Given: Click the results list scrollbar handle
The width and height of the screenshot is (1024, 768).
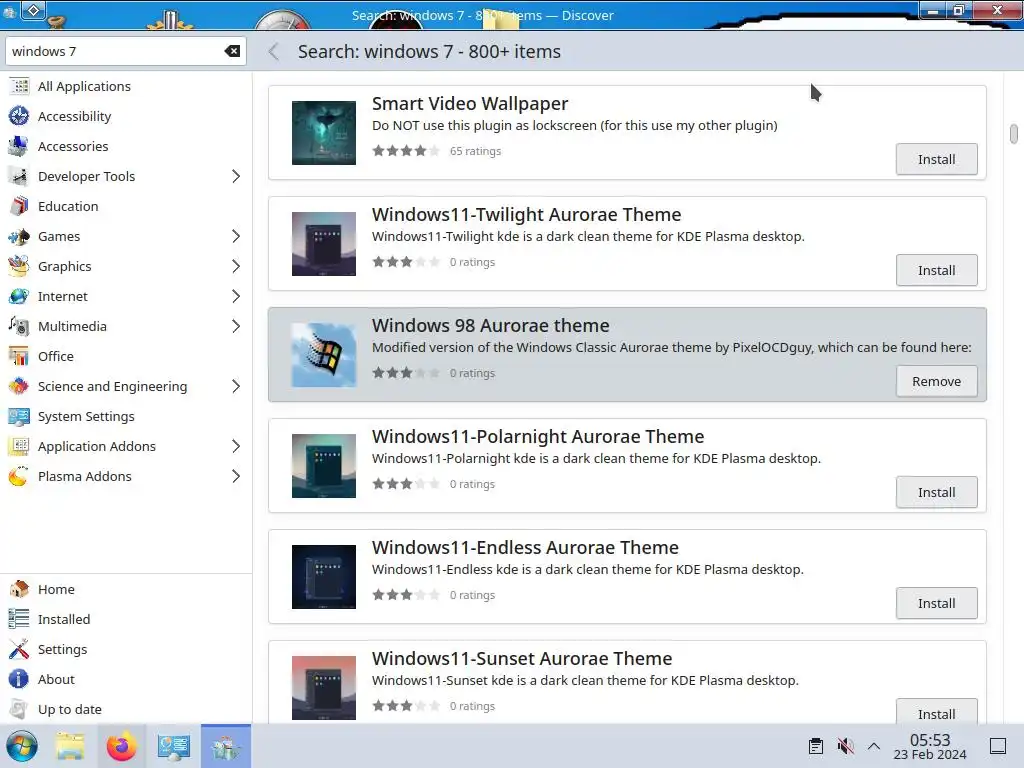Looking at the screenshot, I should point(1014,133).
